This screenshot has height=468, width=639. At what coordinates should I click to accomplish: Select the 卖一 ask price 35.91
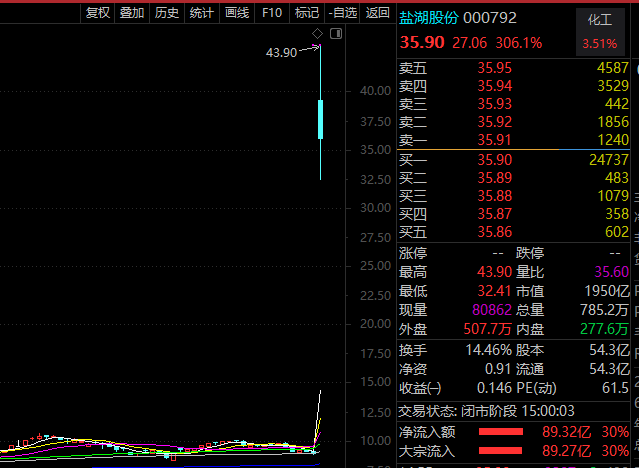click(x=495, y=140)
